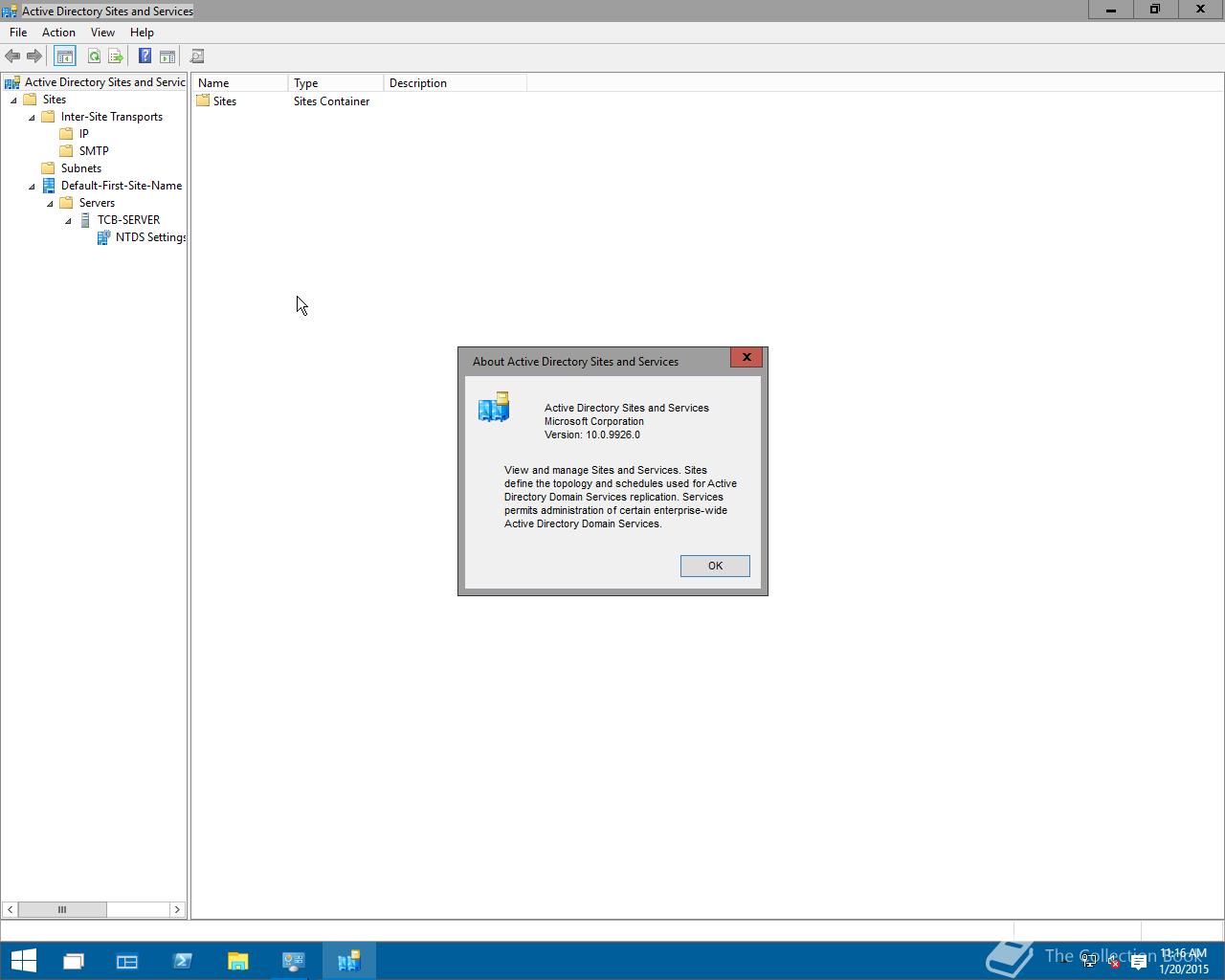Viewport: 1225px width, 980px height.
Task: Open the View menu
Action: [x=102, y=33]
